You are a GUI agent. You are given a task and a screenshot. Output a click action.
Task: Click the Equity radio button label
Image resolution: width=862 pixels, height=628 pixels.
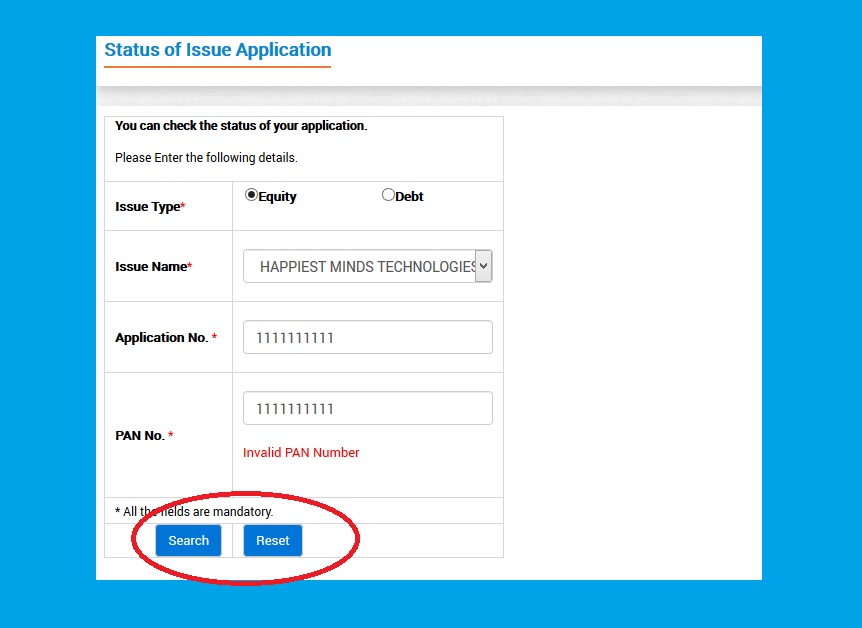(276, 196)
